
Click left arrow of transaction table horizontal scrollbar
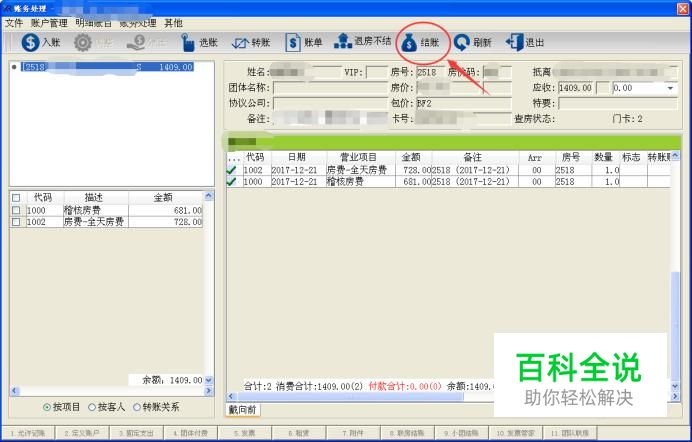(231, 396)
